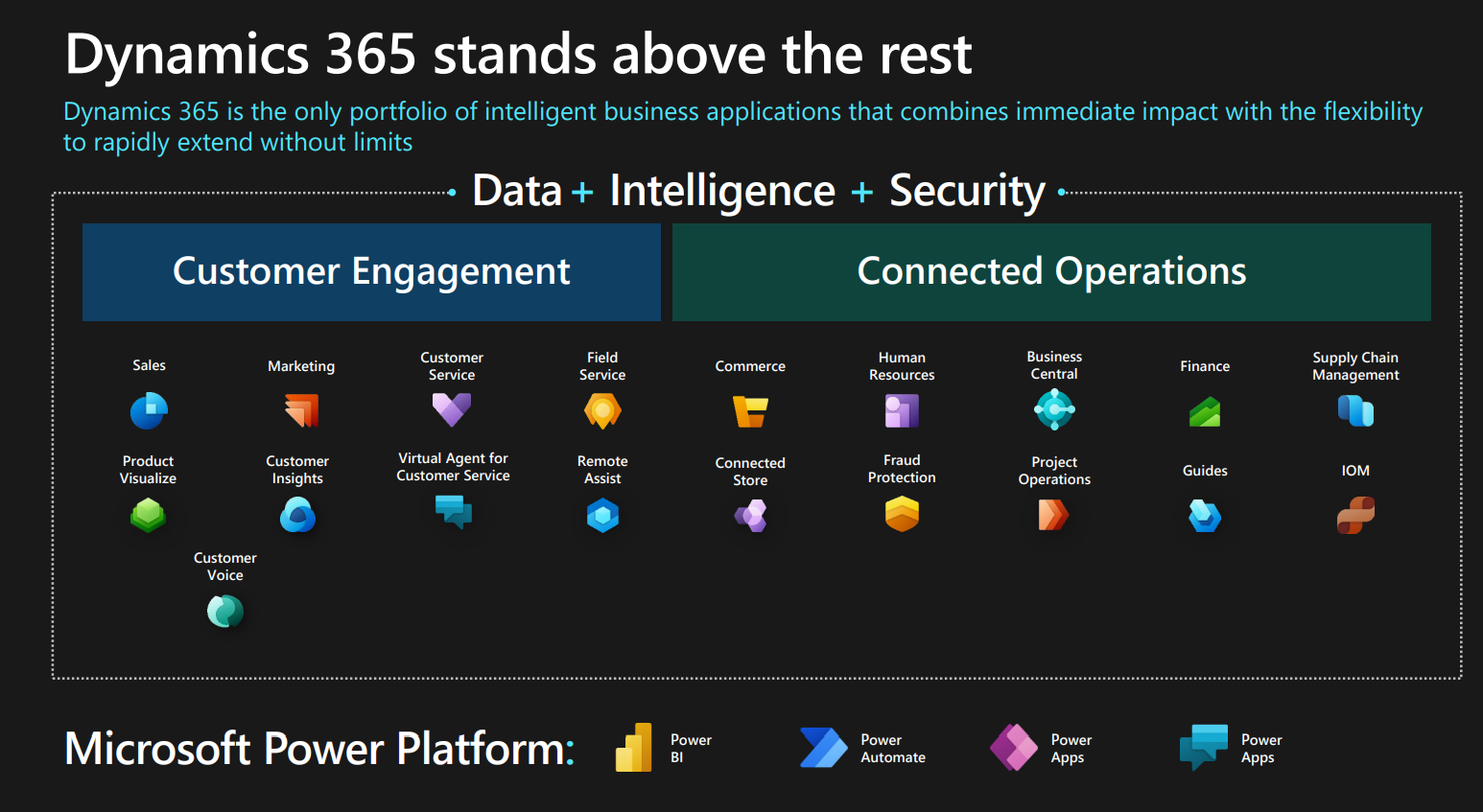
Task: Select the 'Supply Chain Management' label
Action: pyautogui.click(x=1355, y=366)
